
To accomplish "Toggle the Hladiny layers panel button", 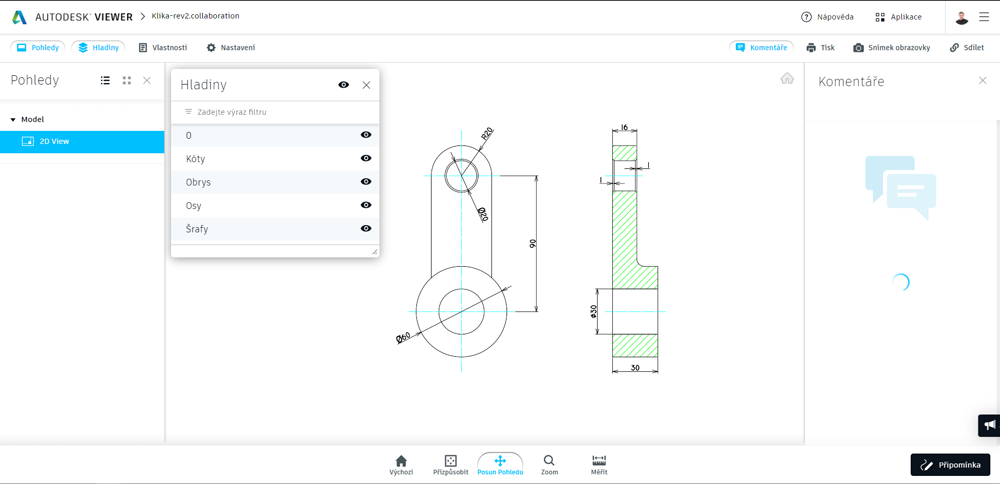I will 98,47.
